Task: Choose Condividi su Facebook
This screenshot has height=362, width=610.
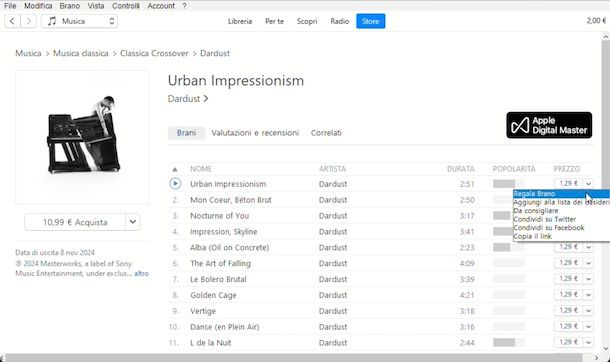Action: coord(561,228)
